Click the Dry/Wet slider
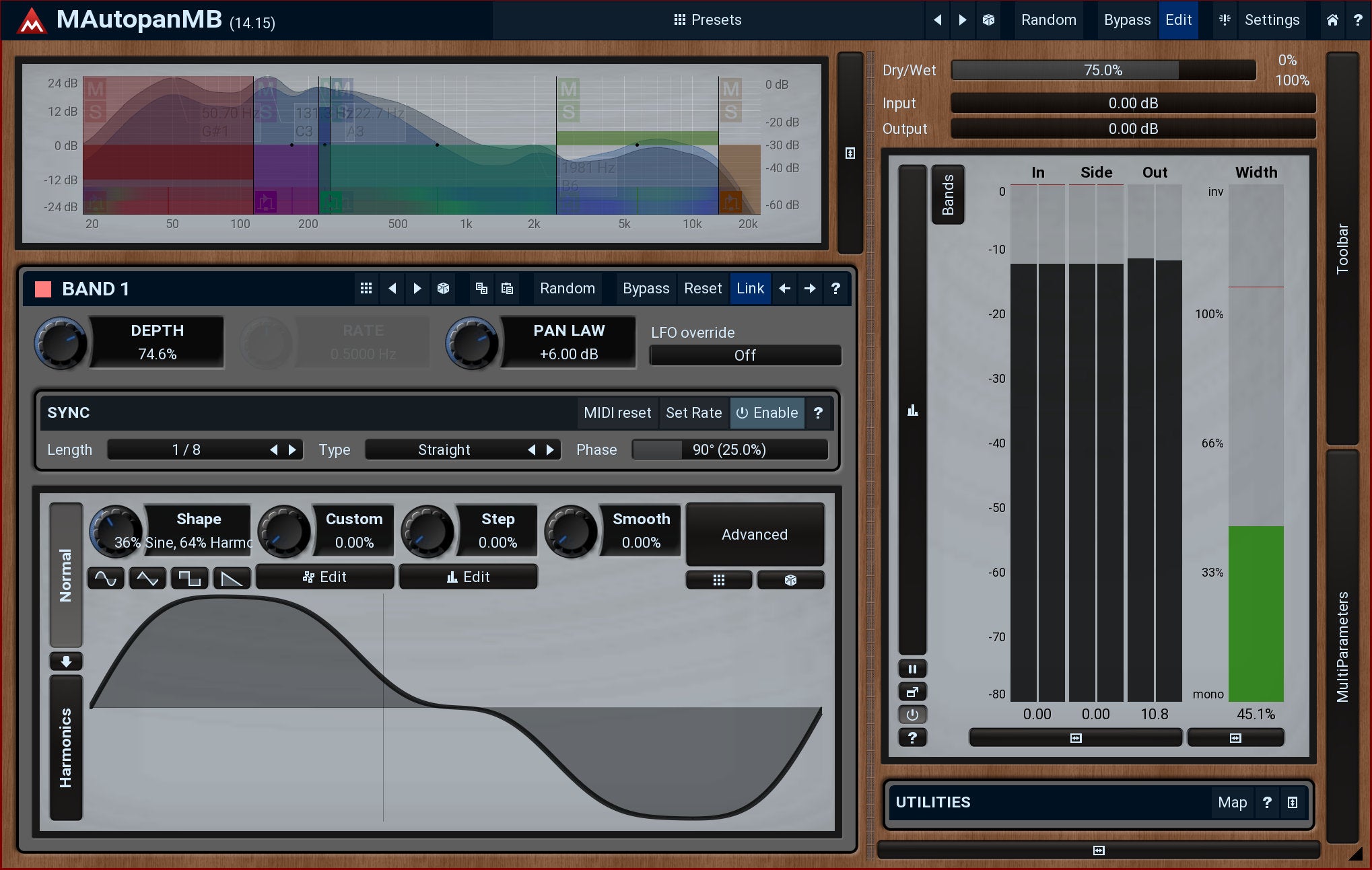 pos(1103,71)
